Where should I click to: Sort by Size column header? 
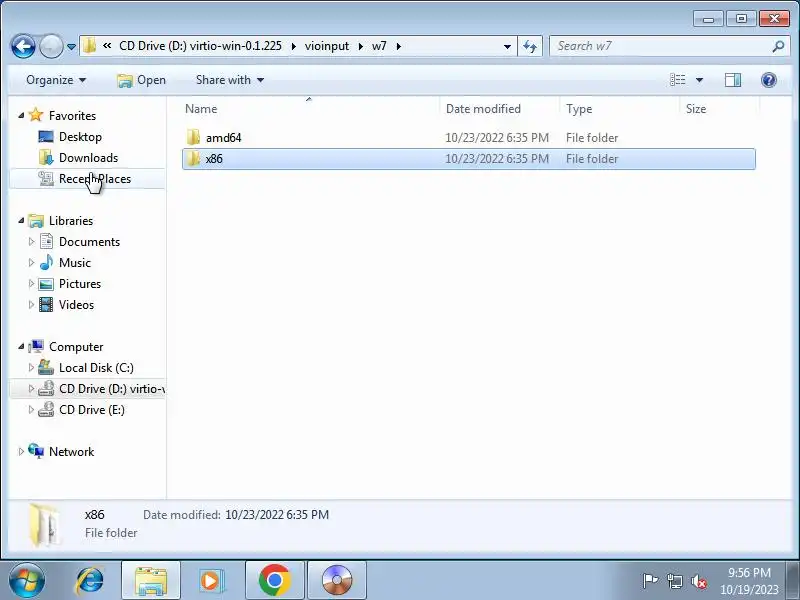pyautogui.click(x=696, y=109)
